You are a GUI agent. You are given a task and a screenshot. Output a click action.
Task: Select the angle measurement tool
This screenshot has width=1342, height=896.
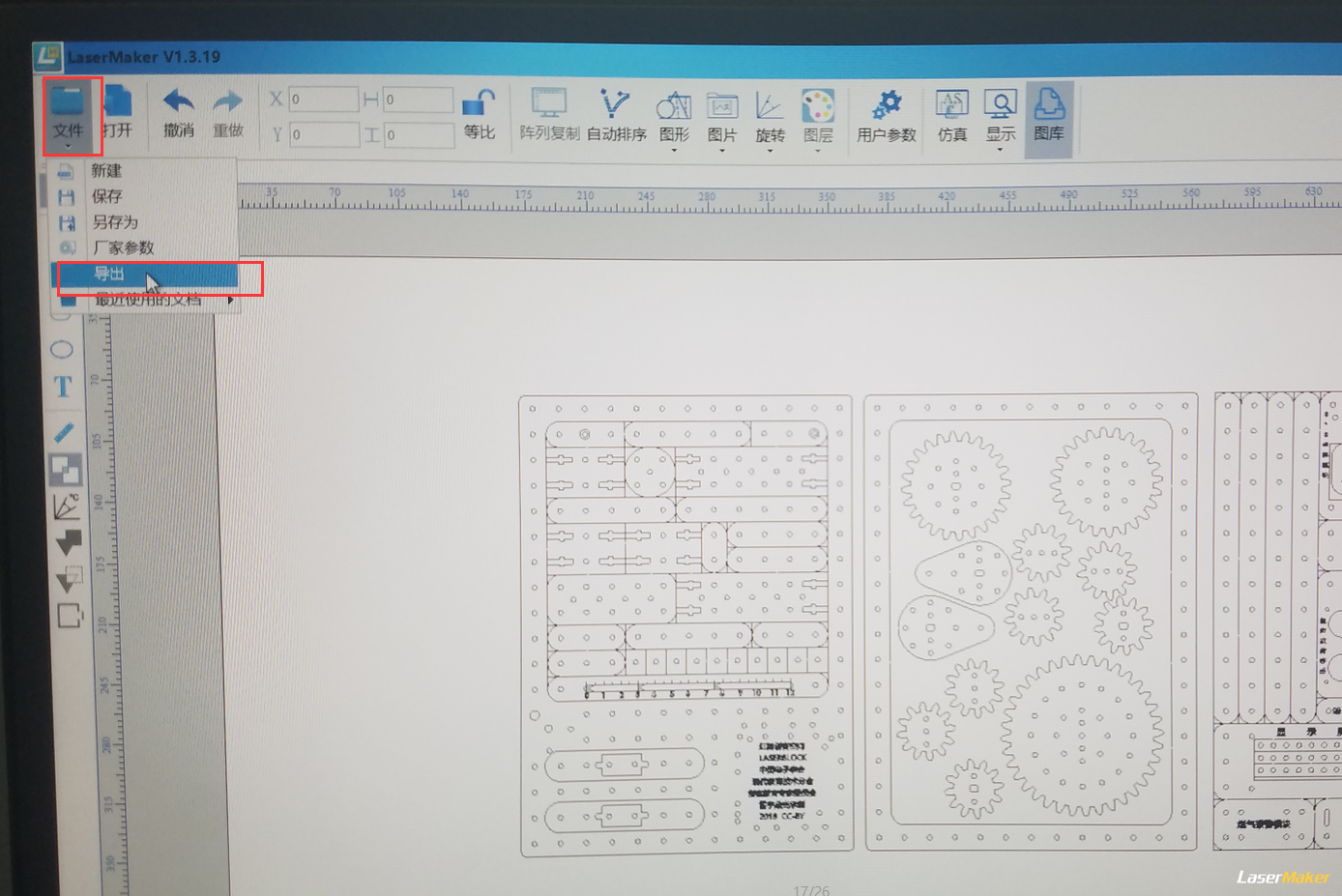tap(66, 506)
